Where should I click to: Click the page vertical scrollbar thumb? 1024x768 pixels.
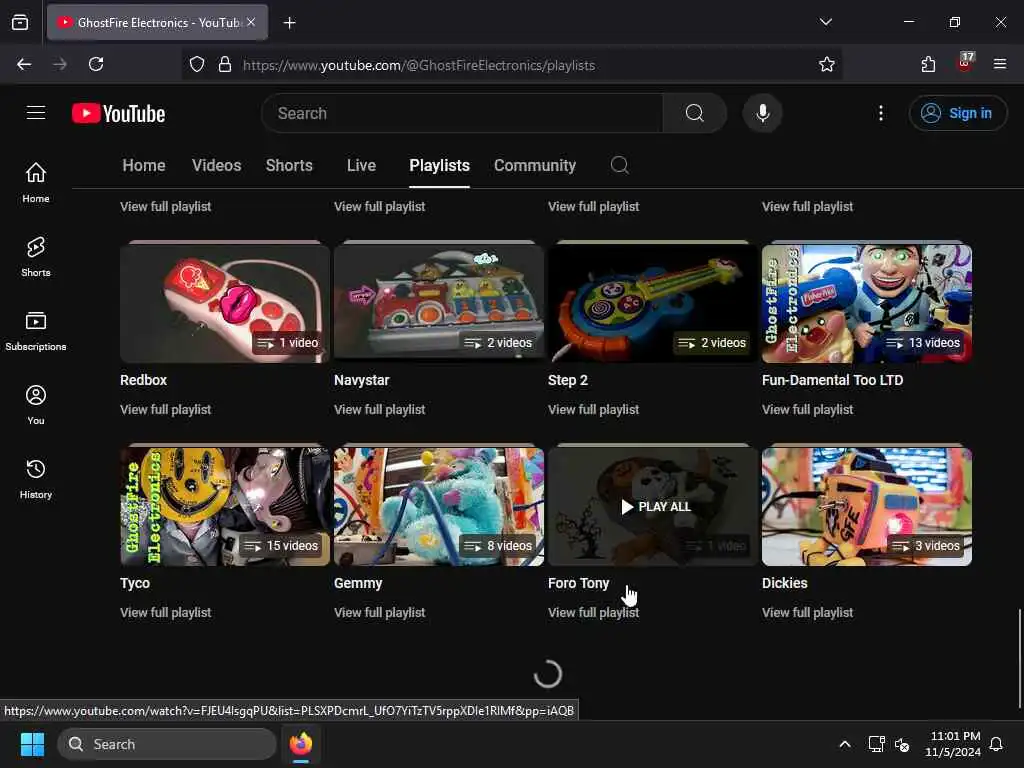(1019, 658)
